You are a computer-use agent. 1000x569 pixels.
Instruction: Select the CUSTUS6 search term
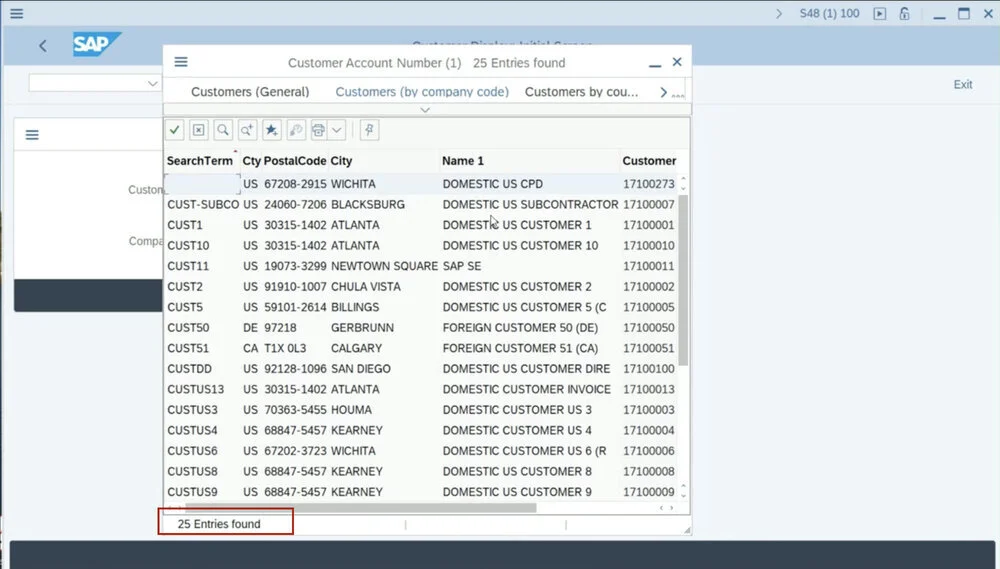pyautogui.click(x=192, y=450)
